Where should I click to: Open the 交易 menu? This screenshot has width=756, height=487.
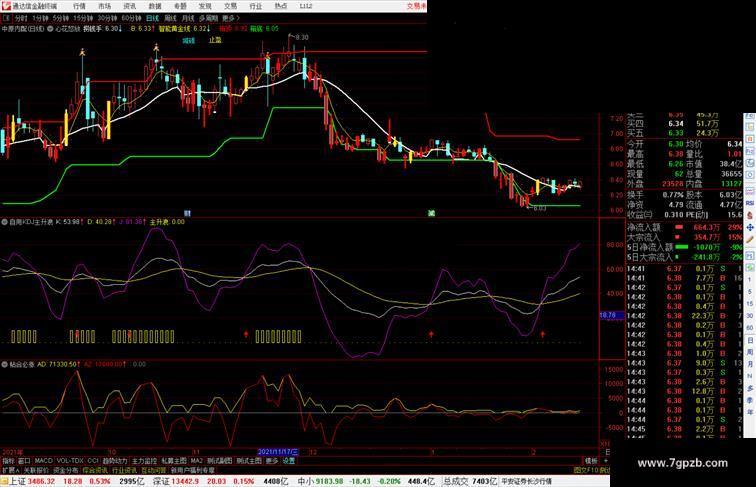230,6
